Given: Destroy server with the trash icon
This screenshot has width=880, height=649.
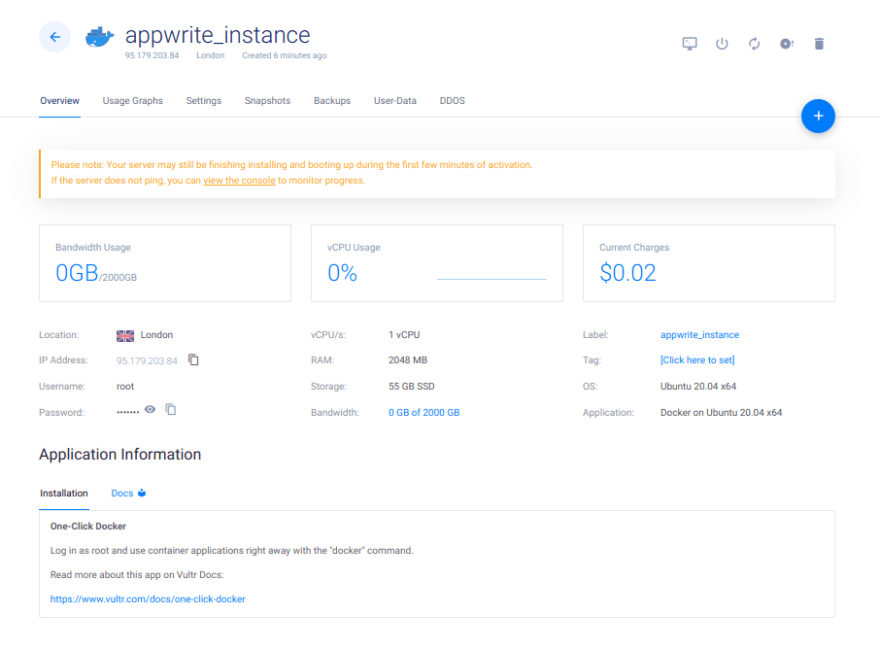Looking at the screenshot, I should coord(819,44).
